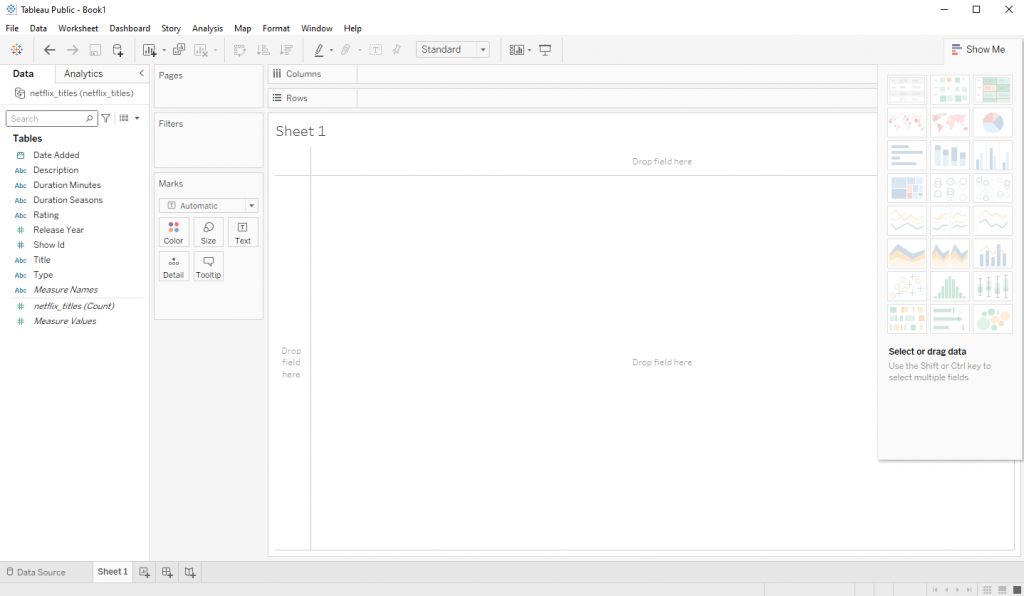Screen dimensions: 1024x596
Task: Open the new worksheet dropdown arrow
Action: click(x=164, y=50)
